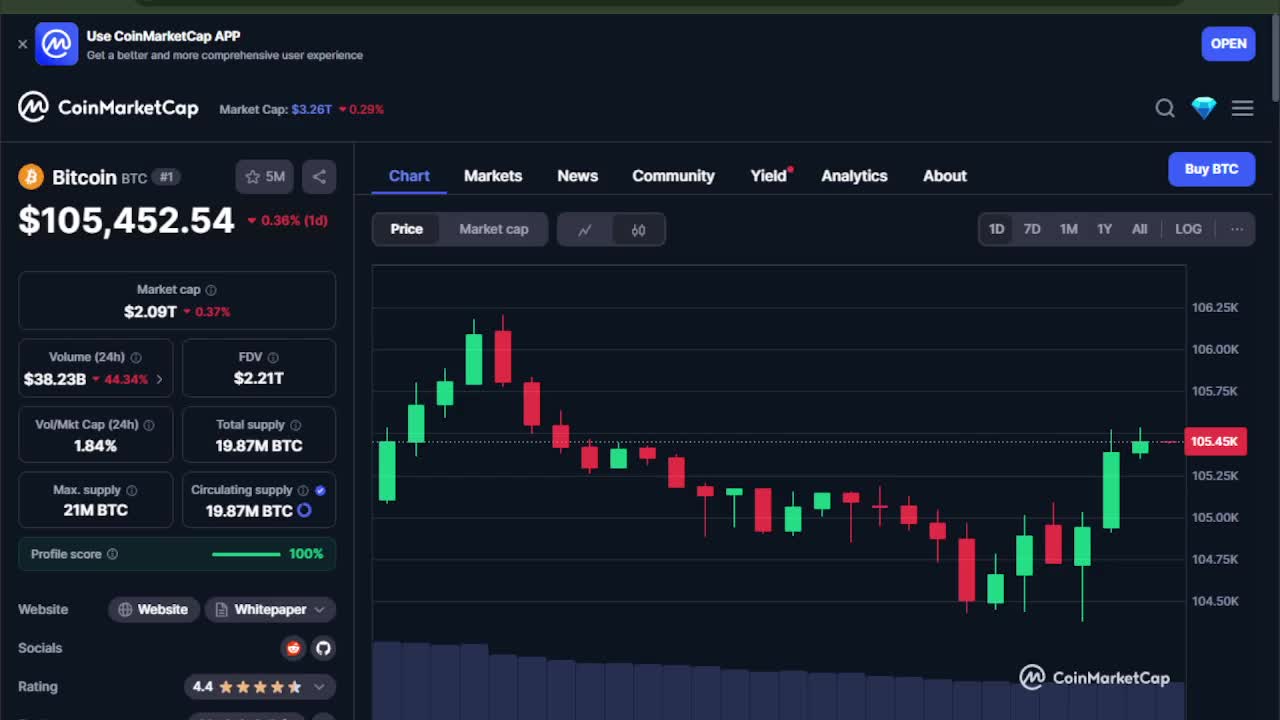Image resolution: width=1280 pixels, height=720 pixels.
Task: Open Bitcoin Reddit social icon
Action: pyautogui.click(x=293, y=648)
